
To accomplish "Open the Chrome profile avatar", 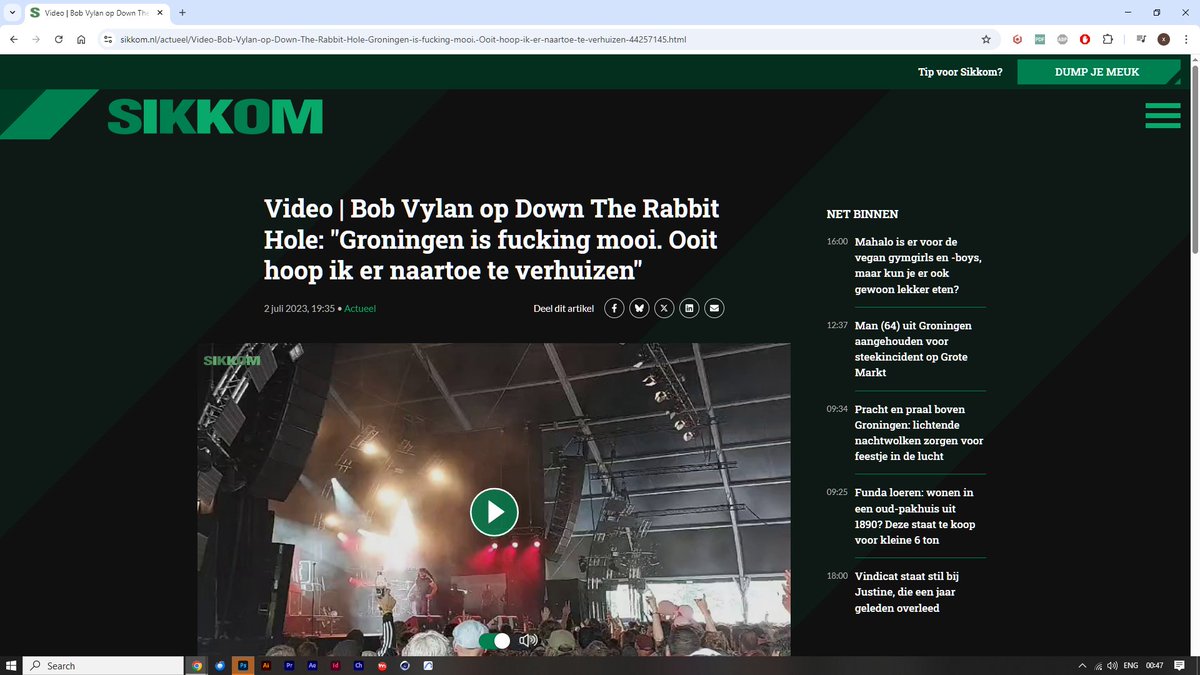I will tap(1163, 40).
